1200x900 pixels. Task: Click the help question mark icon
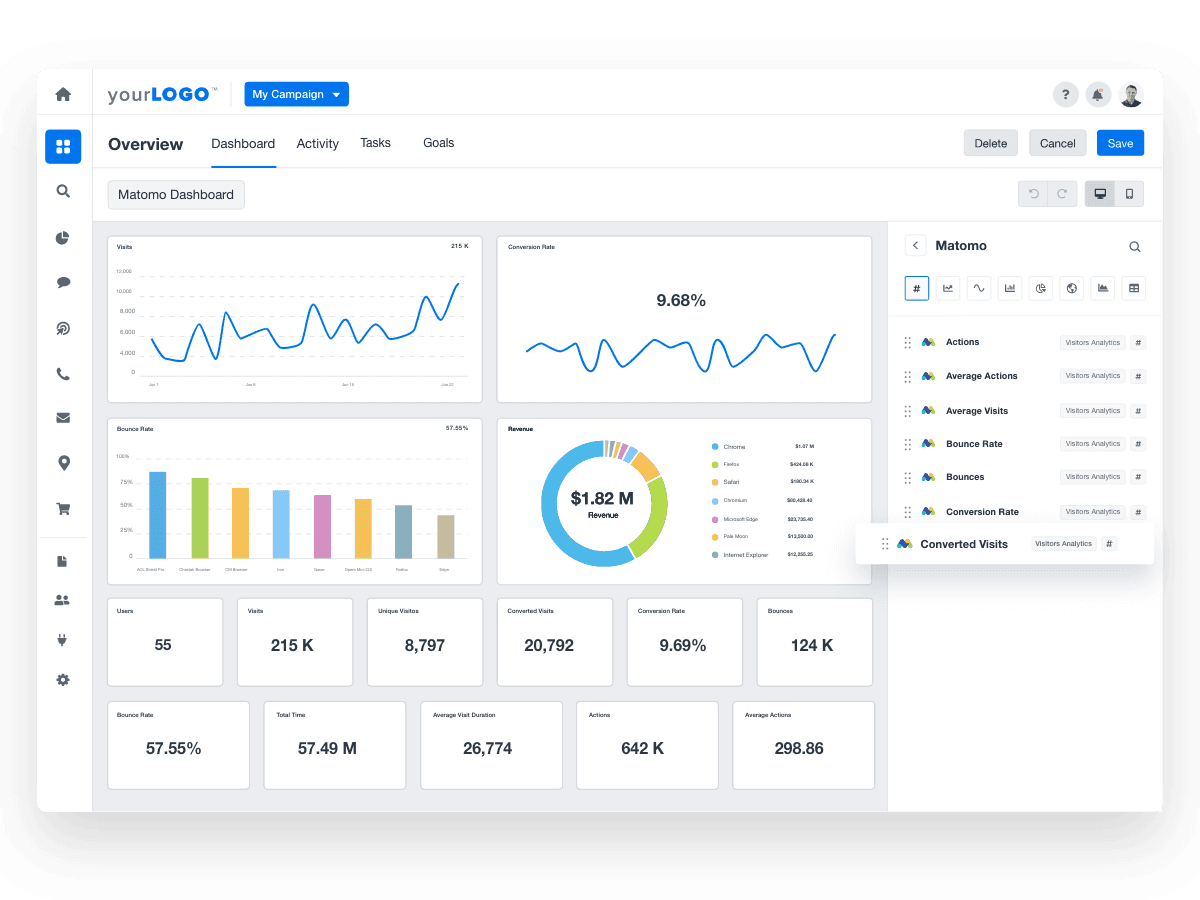[x=1065, y=94]
